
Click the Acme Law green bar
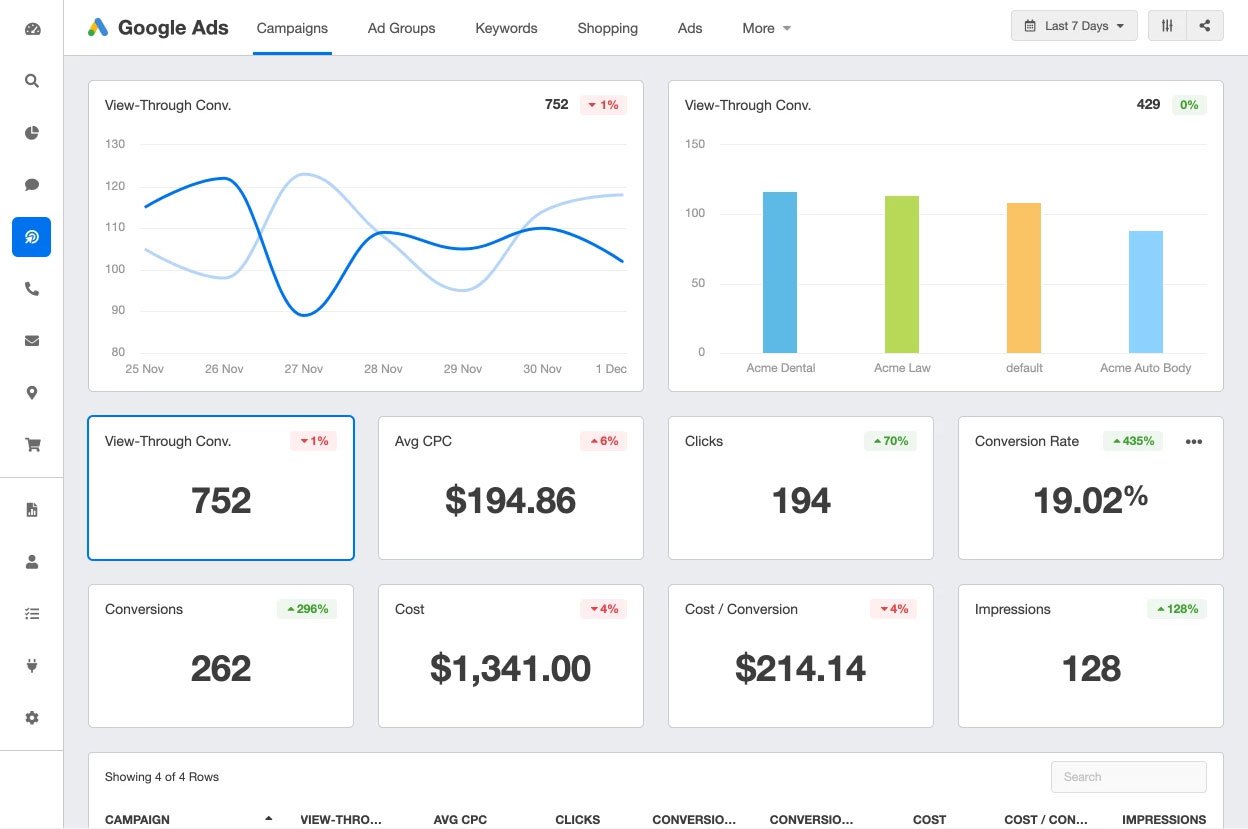pyautogui.click(x=902, y=274)
